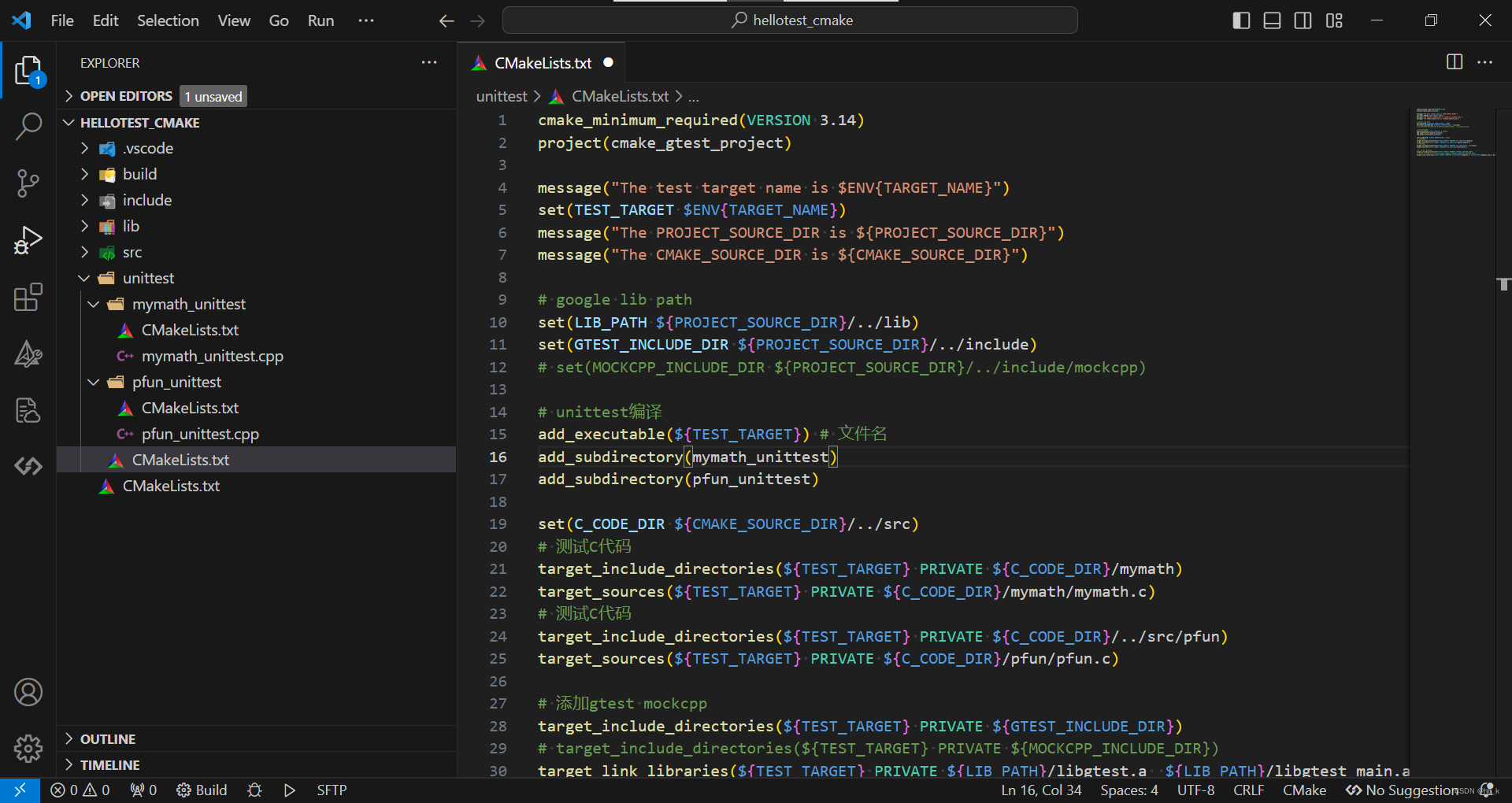Select the CMakeLists.txt editor tab
1512x803 pixels.
click(542, 63)
